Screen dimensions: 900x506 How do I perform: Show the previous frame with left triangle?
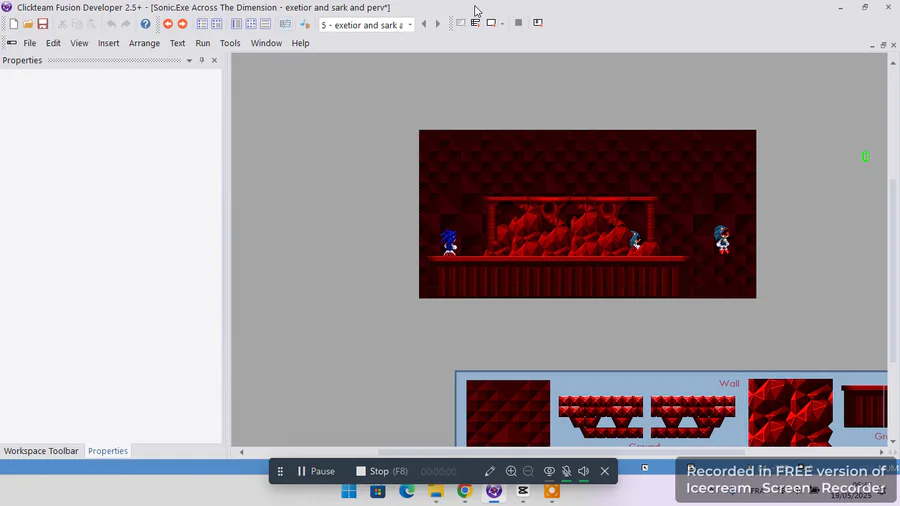(x=424, y=24)
